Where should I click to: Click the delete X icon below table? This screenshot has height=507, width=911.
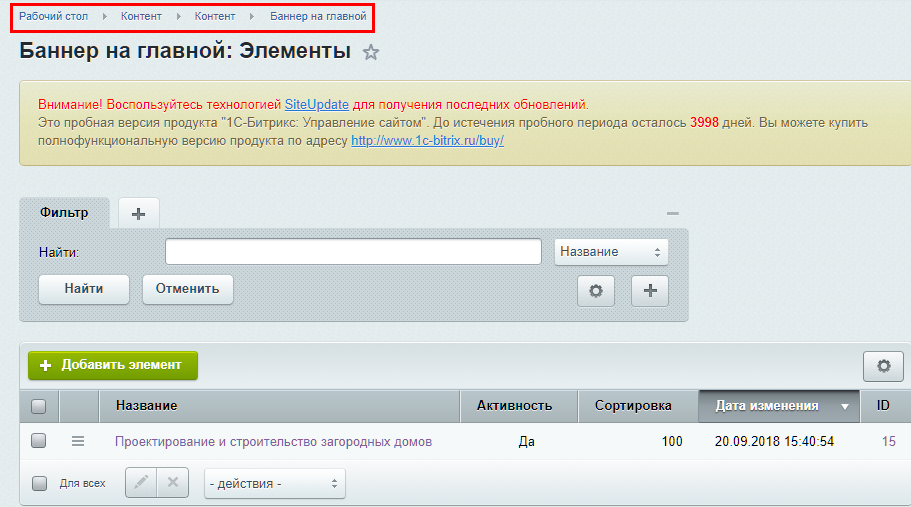tap(173, 483)
